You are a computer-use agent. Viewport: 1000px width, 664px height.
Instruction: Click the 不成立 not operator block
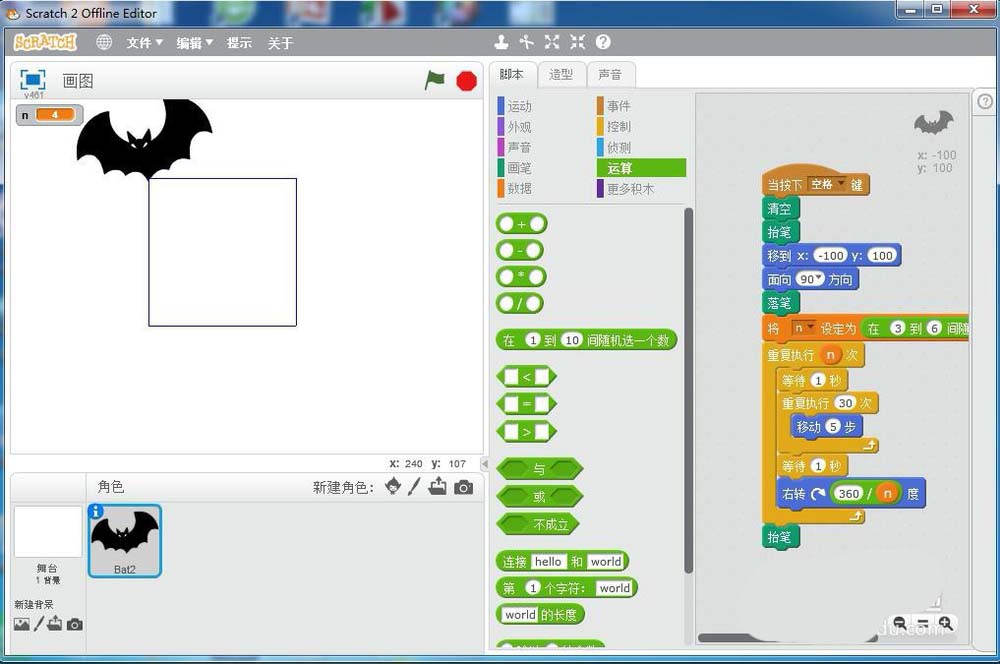pyautogui.click(x=539, y=524)
